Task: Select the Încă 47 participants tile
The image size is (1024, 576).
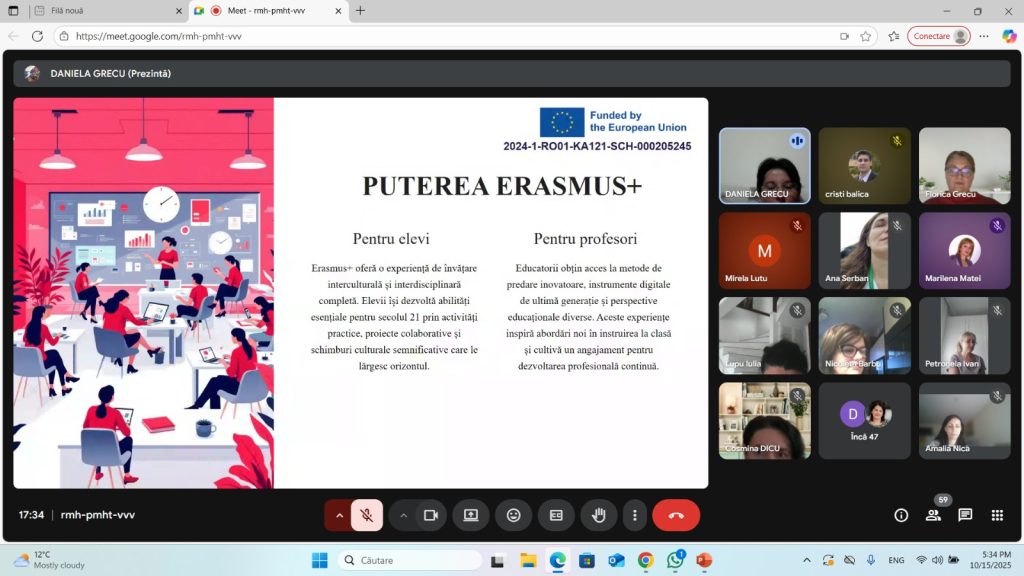Action: [x=864, y=420]
